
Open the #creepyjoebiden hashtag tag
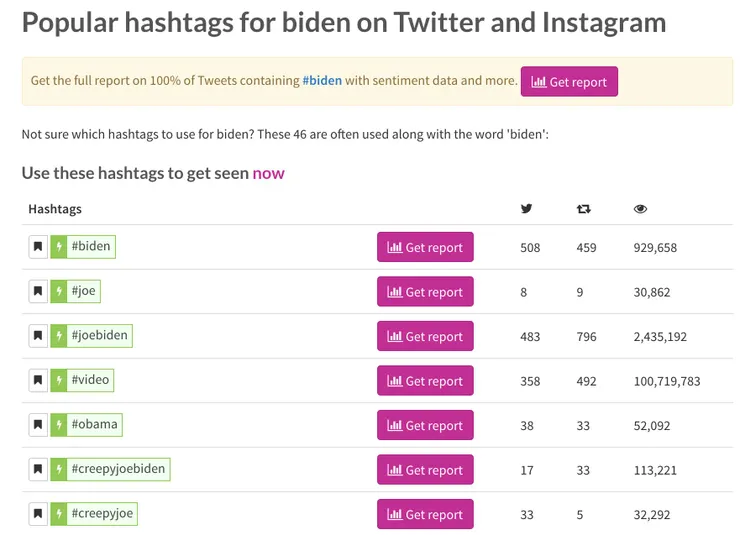pos(118,469)
